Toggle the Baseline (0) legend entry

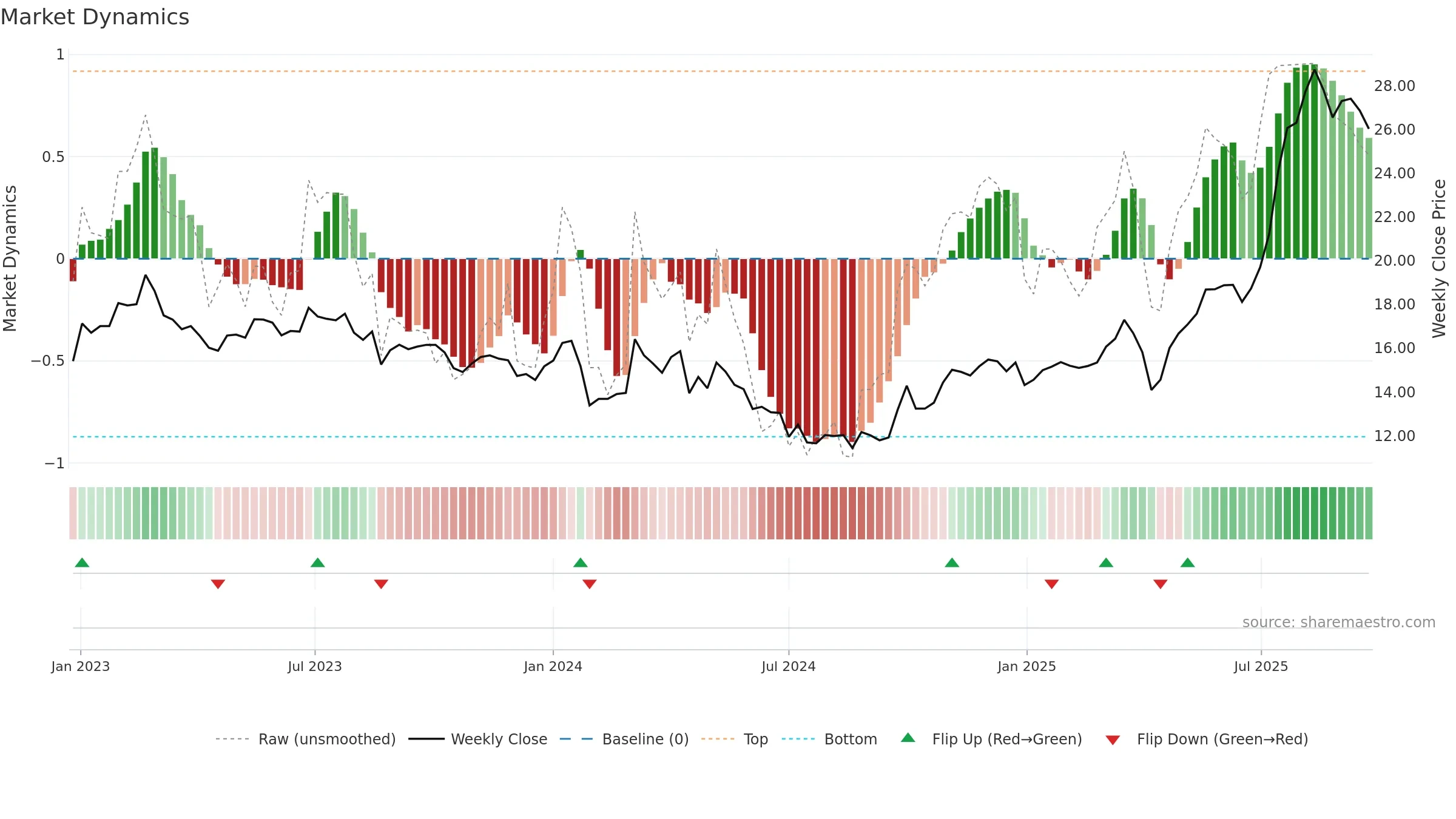click(x=624, y=739)
